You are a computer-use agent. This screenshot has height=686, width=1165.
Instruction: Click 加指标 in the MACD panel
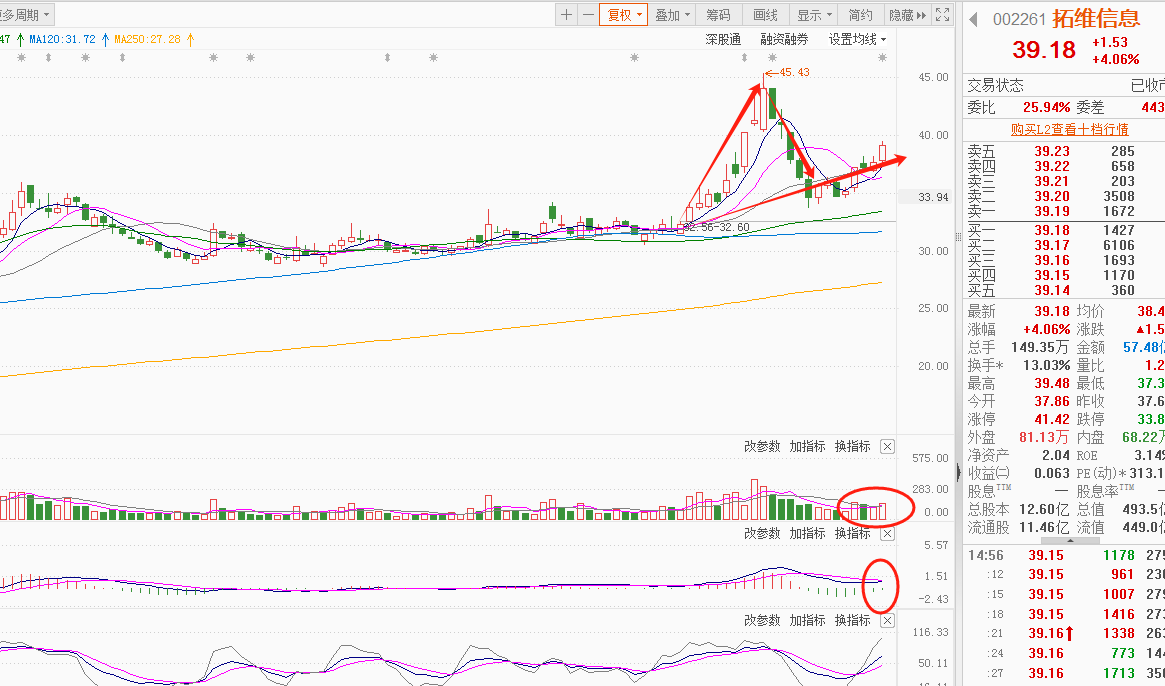[x=808, y=534]
